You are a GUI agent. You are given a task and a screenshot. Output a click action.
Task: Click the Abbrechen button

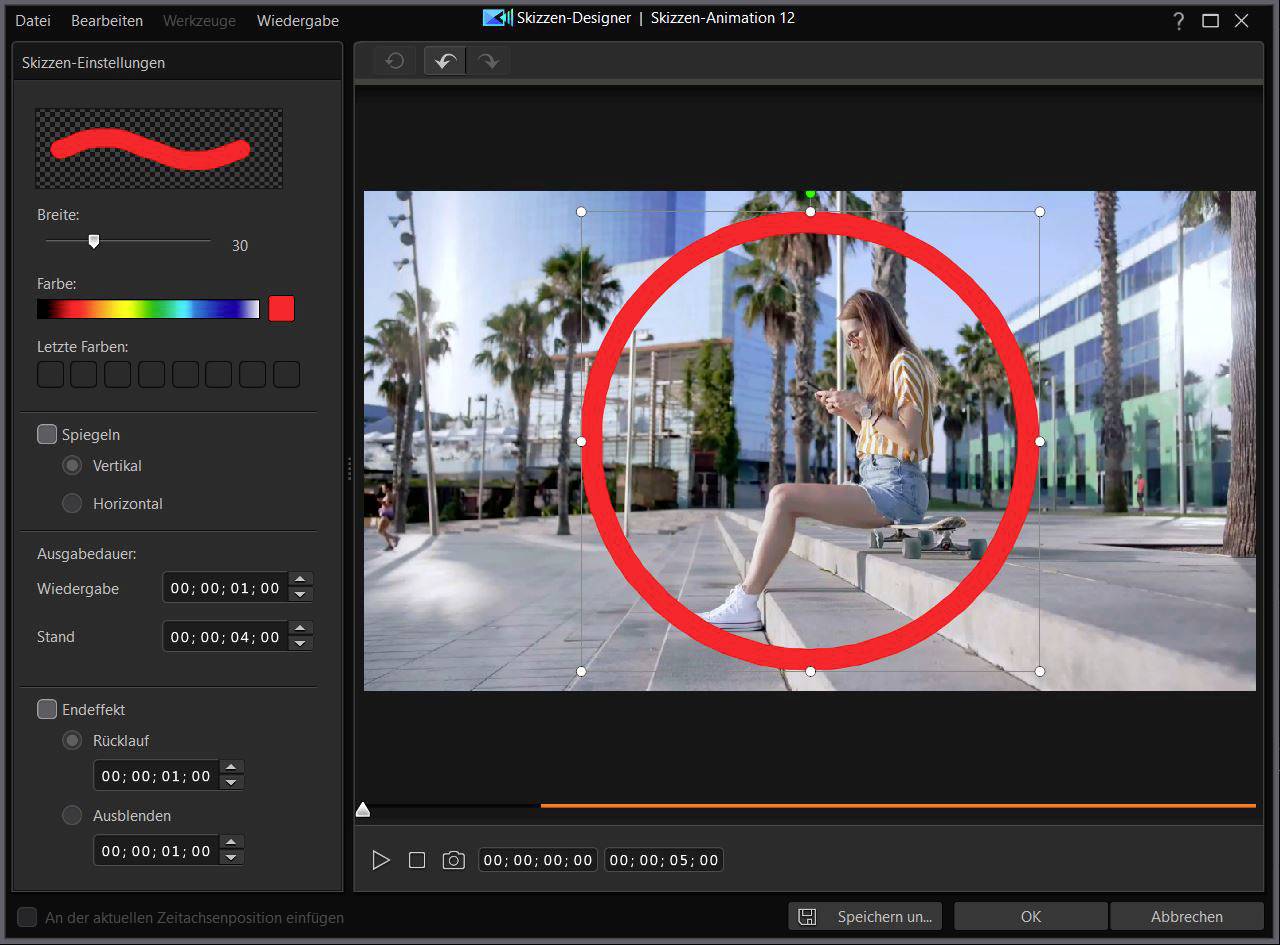[x=1186, y=916]
